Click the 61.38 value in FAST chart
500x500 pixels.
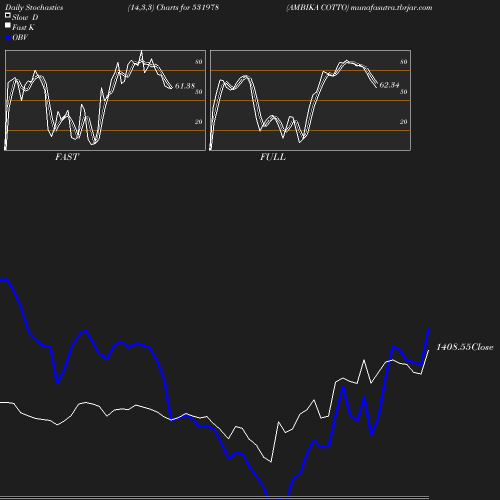click(185, 86)
